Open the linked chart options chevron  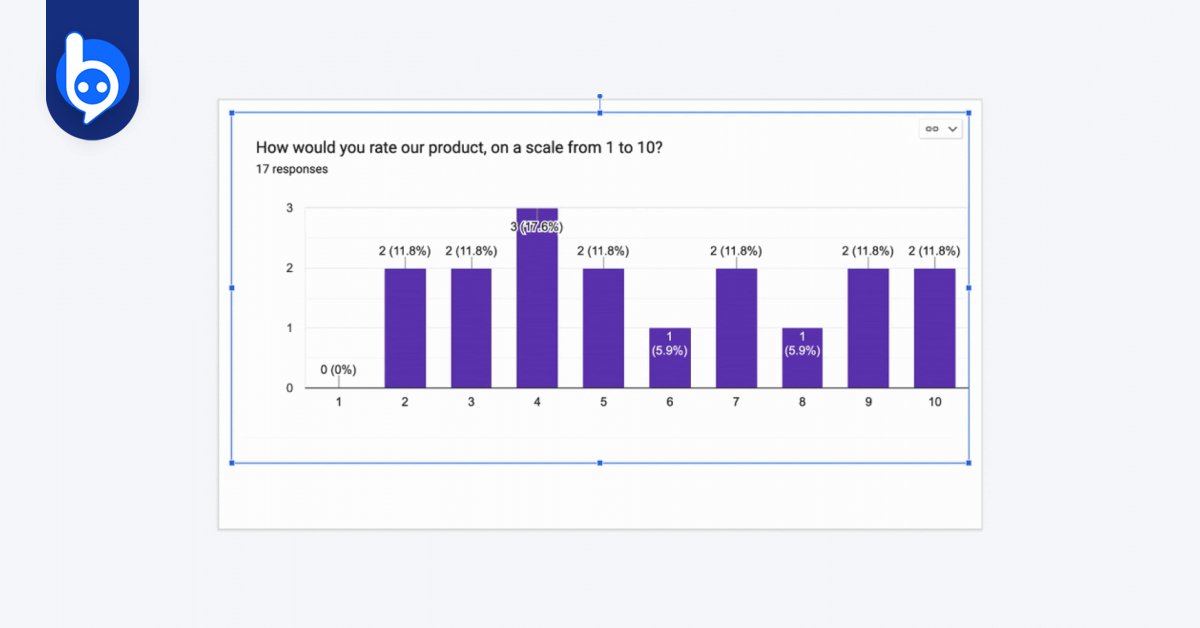click(952, 129)
